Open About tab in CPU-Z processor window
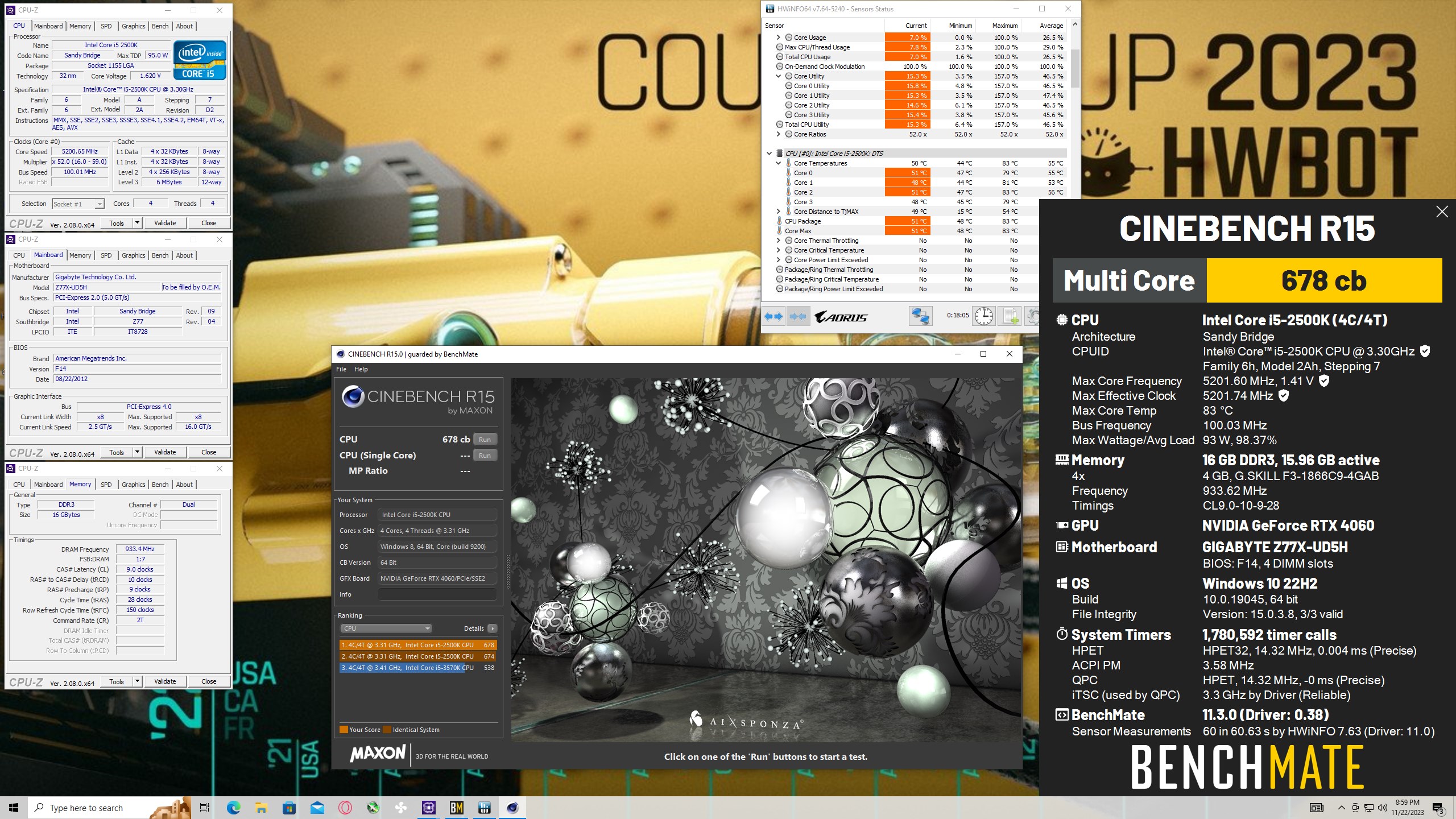Image resolution: width=1456 pixels, height=819 pixels. click(184, 26)
